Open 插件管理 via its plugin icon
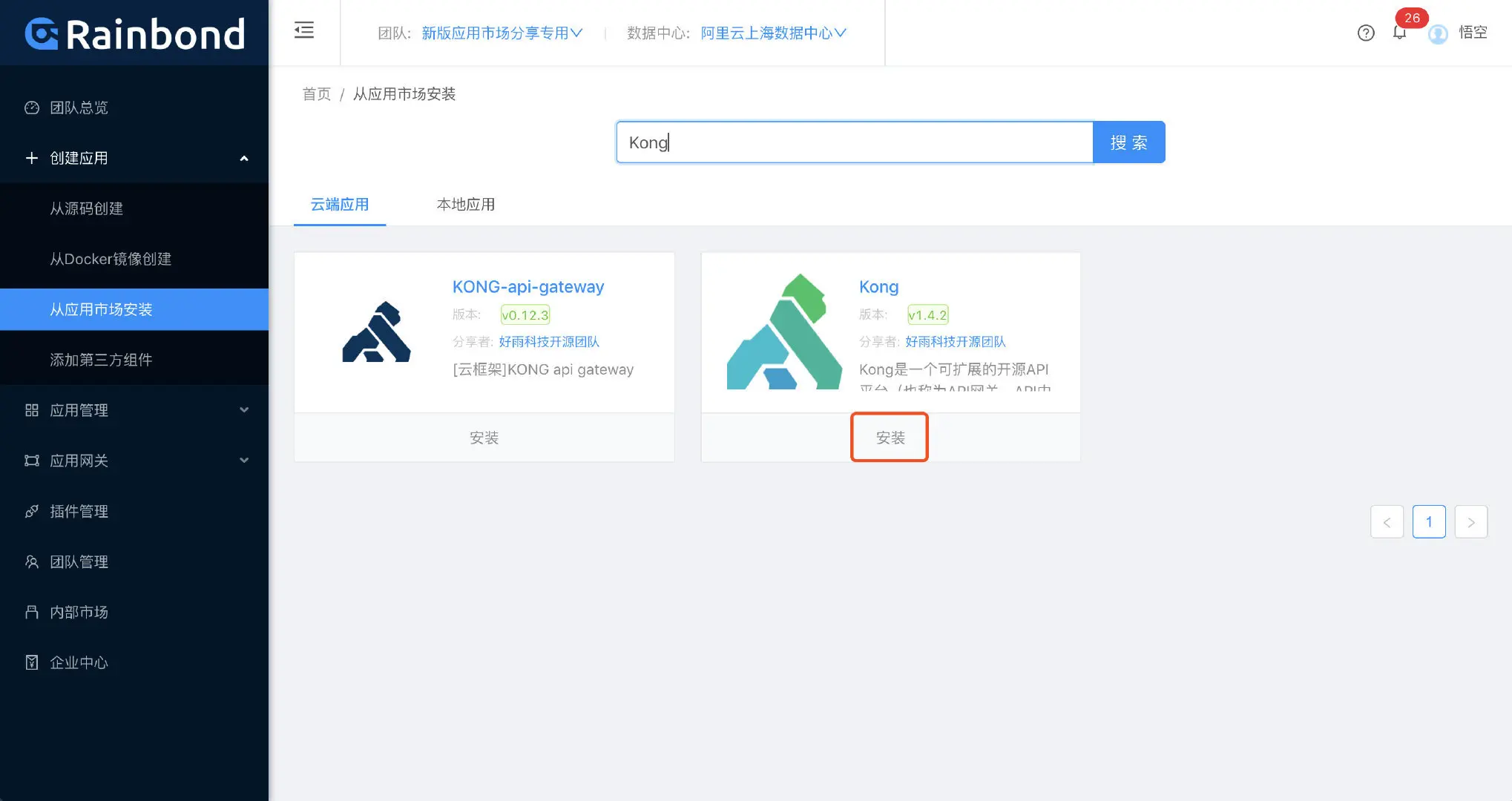Screen dimensions: 1512x801 [x=31, y=511]
